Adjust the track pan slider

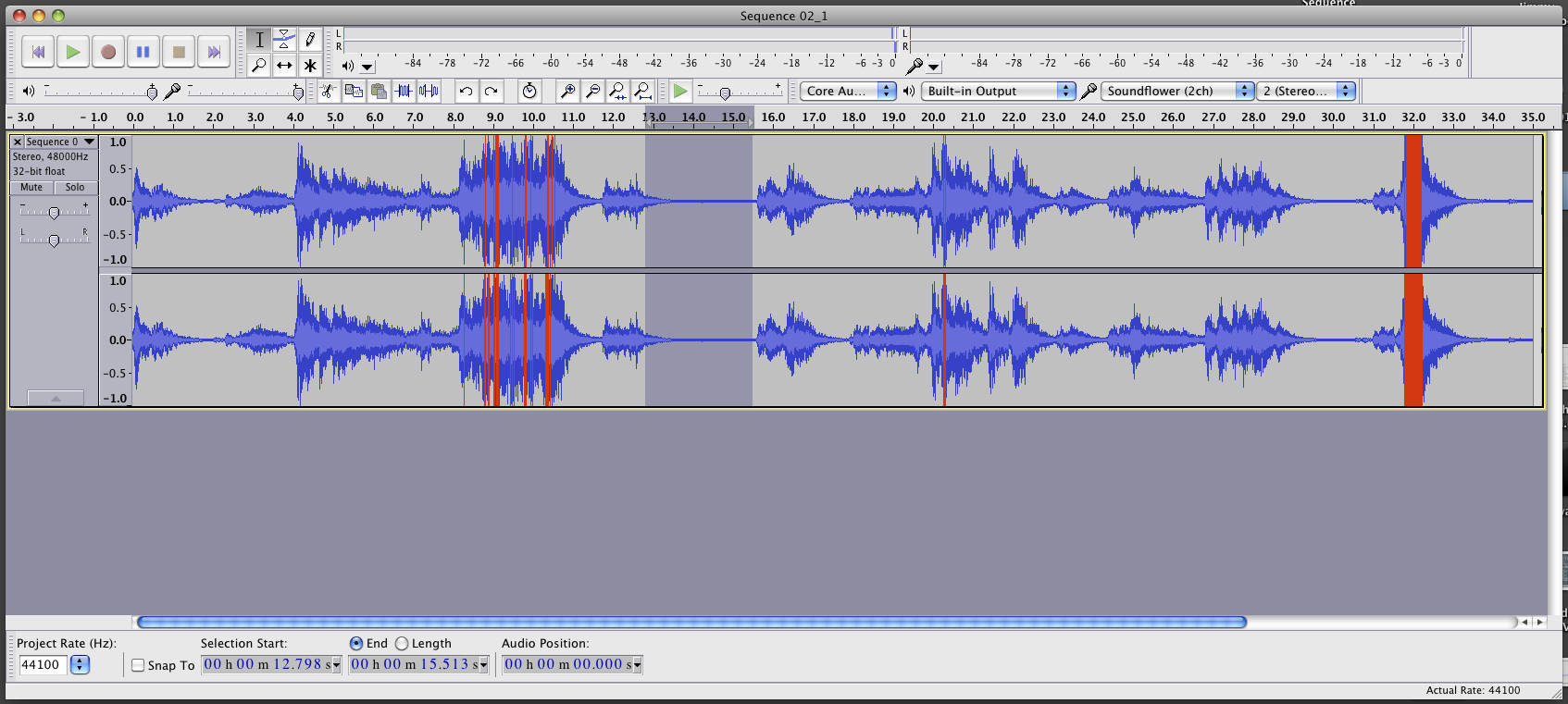click(x=54, y=241)
